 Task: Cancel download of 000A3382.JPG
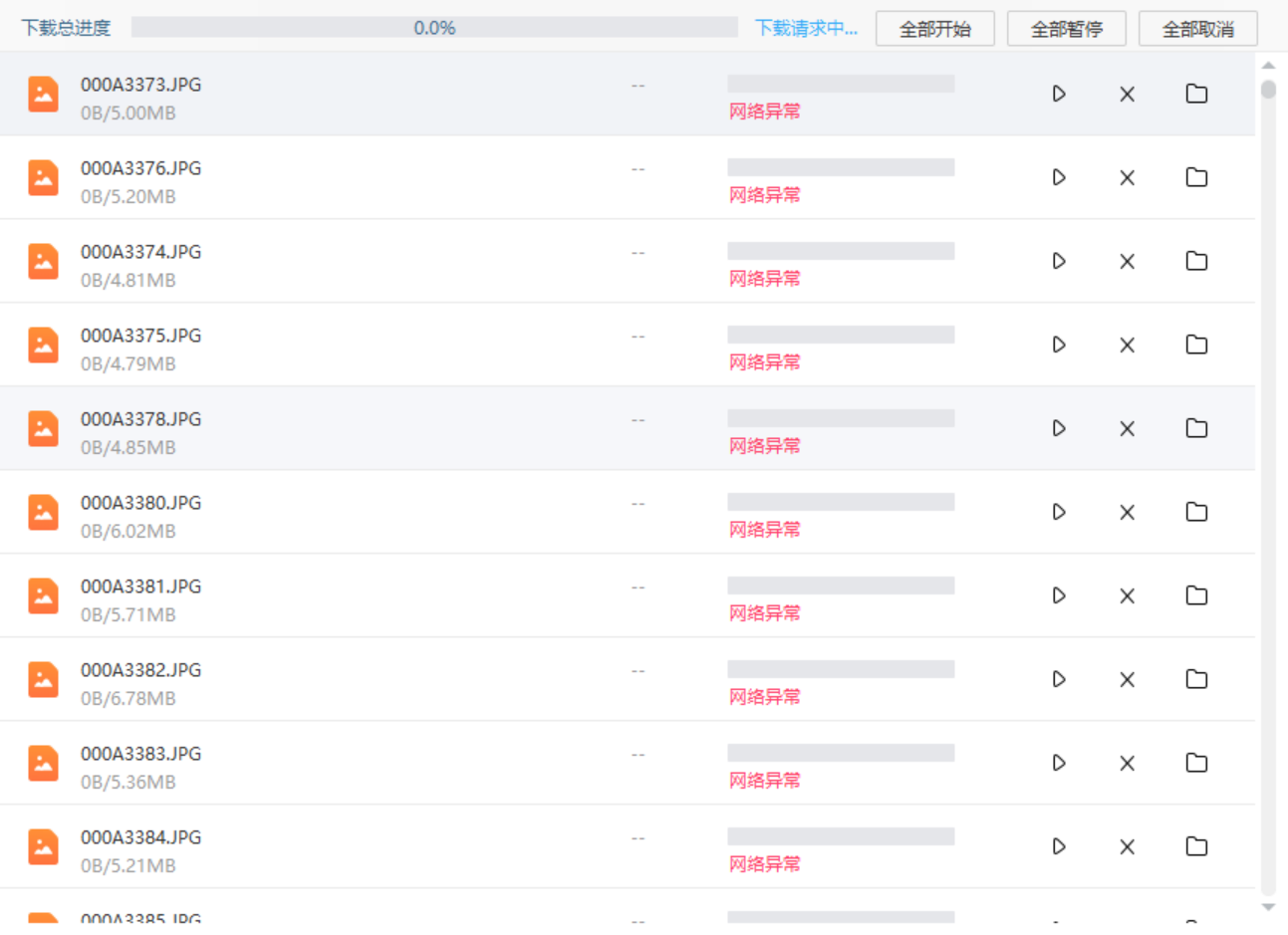point(1127,680)
